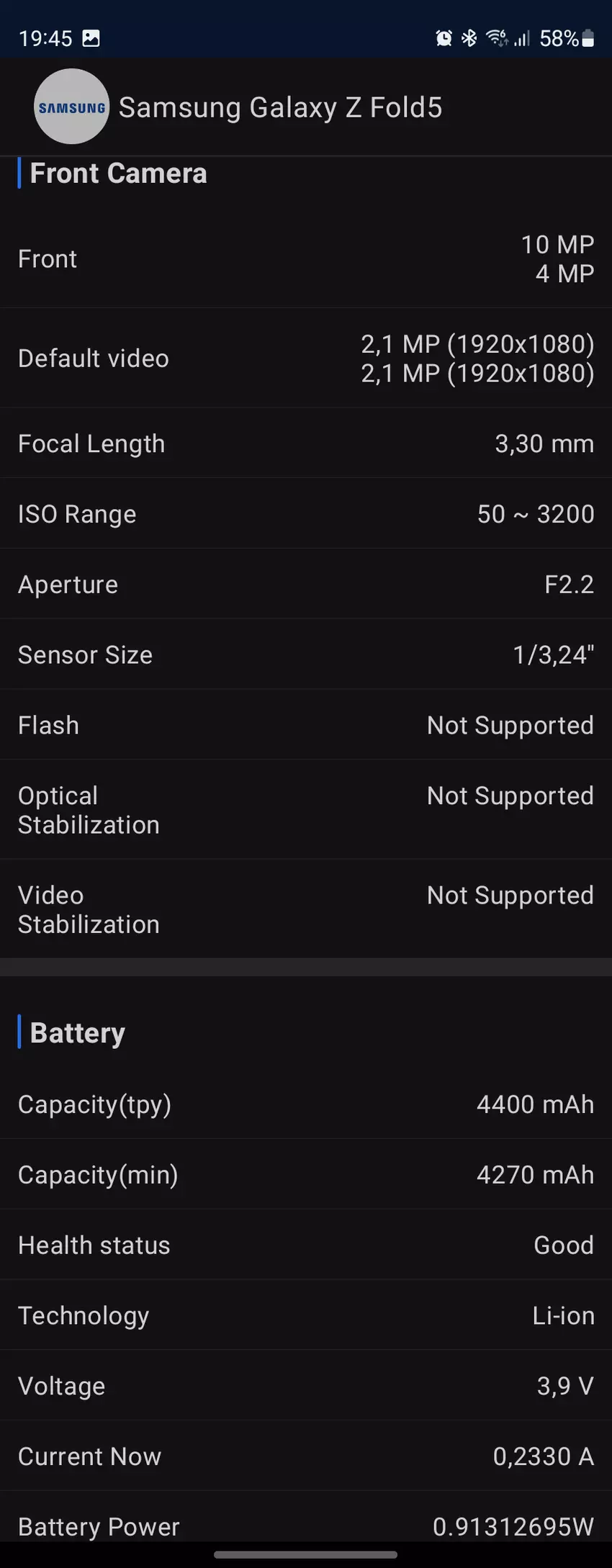Open the Default video resolution row

click(306, 359)
